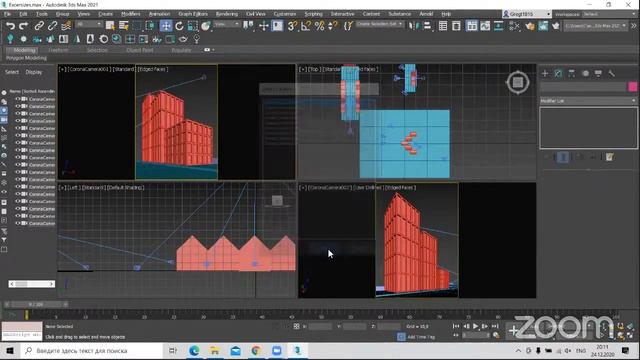Toggle Percent Snap on main toolbar
Viewport: 640px width, 360px height.
pyautogui.click(x=319, y=26)
